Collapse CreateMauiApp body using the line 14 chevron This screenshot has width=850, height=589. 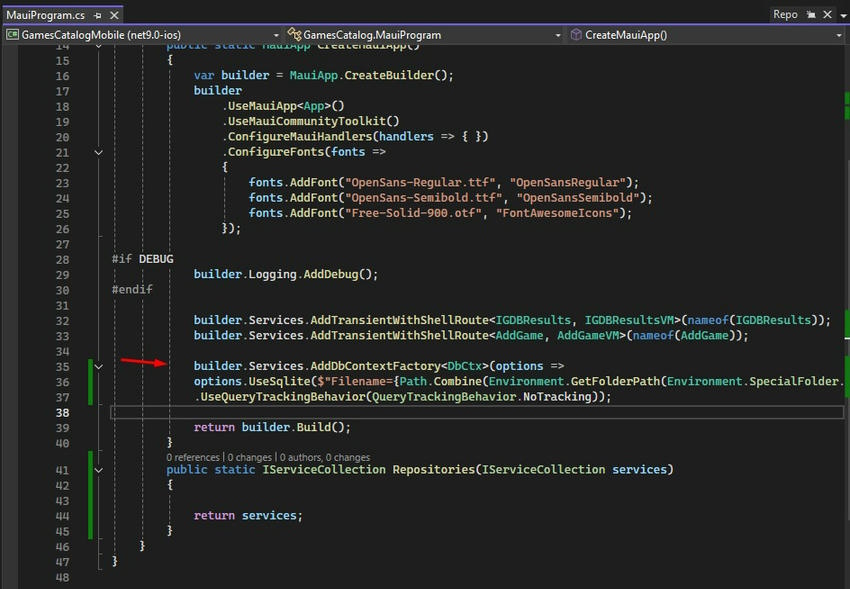[97, 44]
